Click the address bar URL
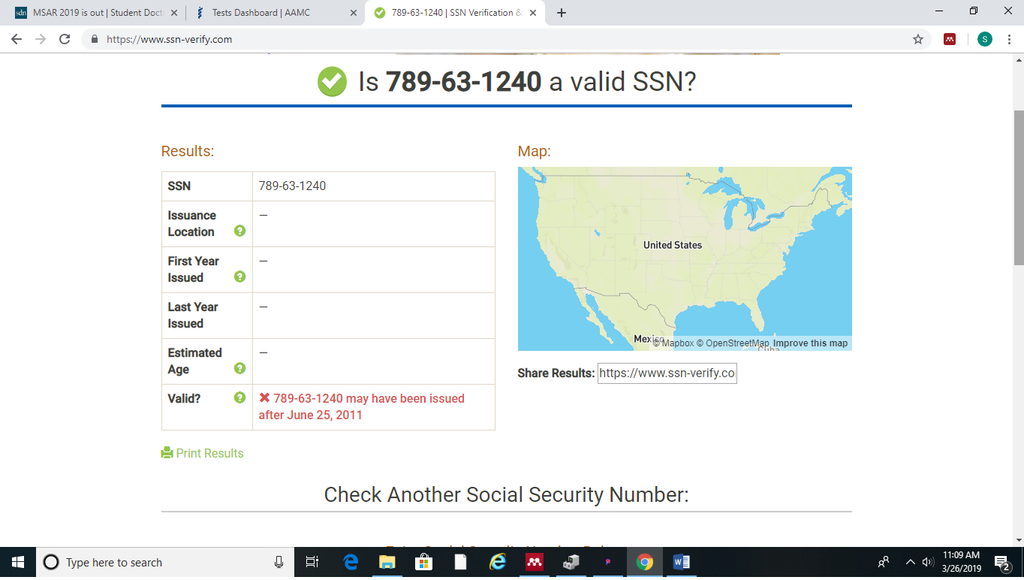 (x=169, y=39)
